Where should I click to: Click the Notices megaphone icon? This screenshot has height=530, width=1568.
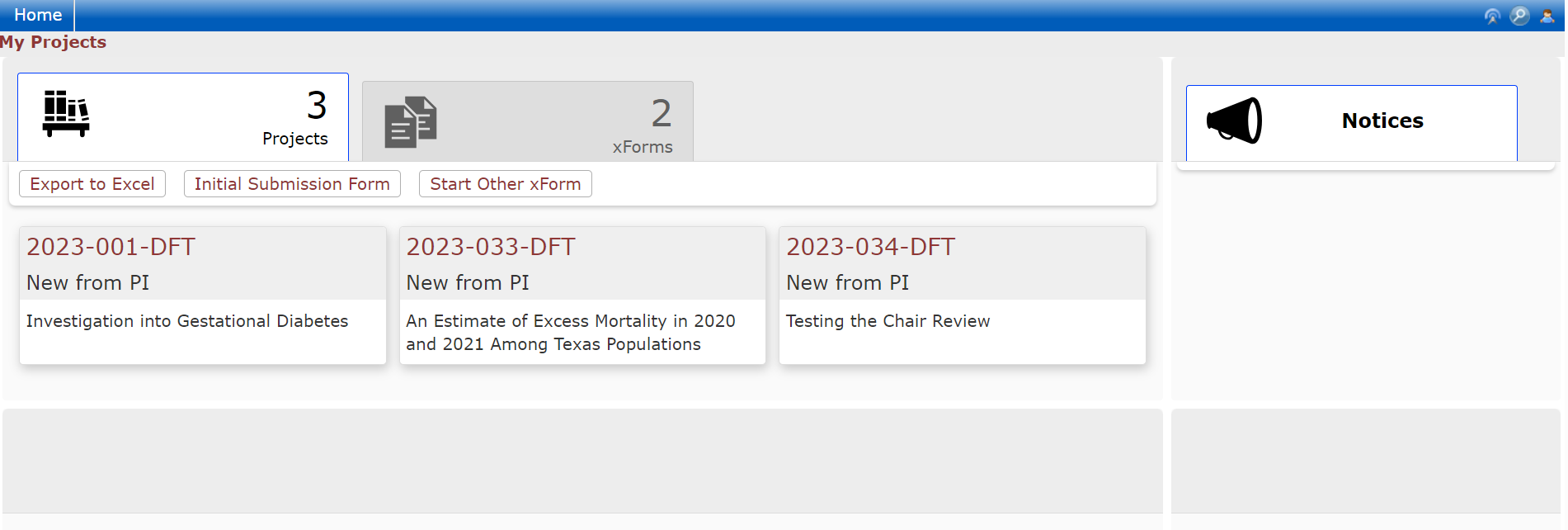click(x=1234, y=120)
